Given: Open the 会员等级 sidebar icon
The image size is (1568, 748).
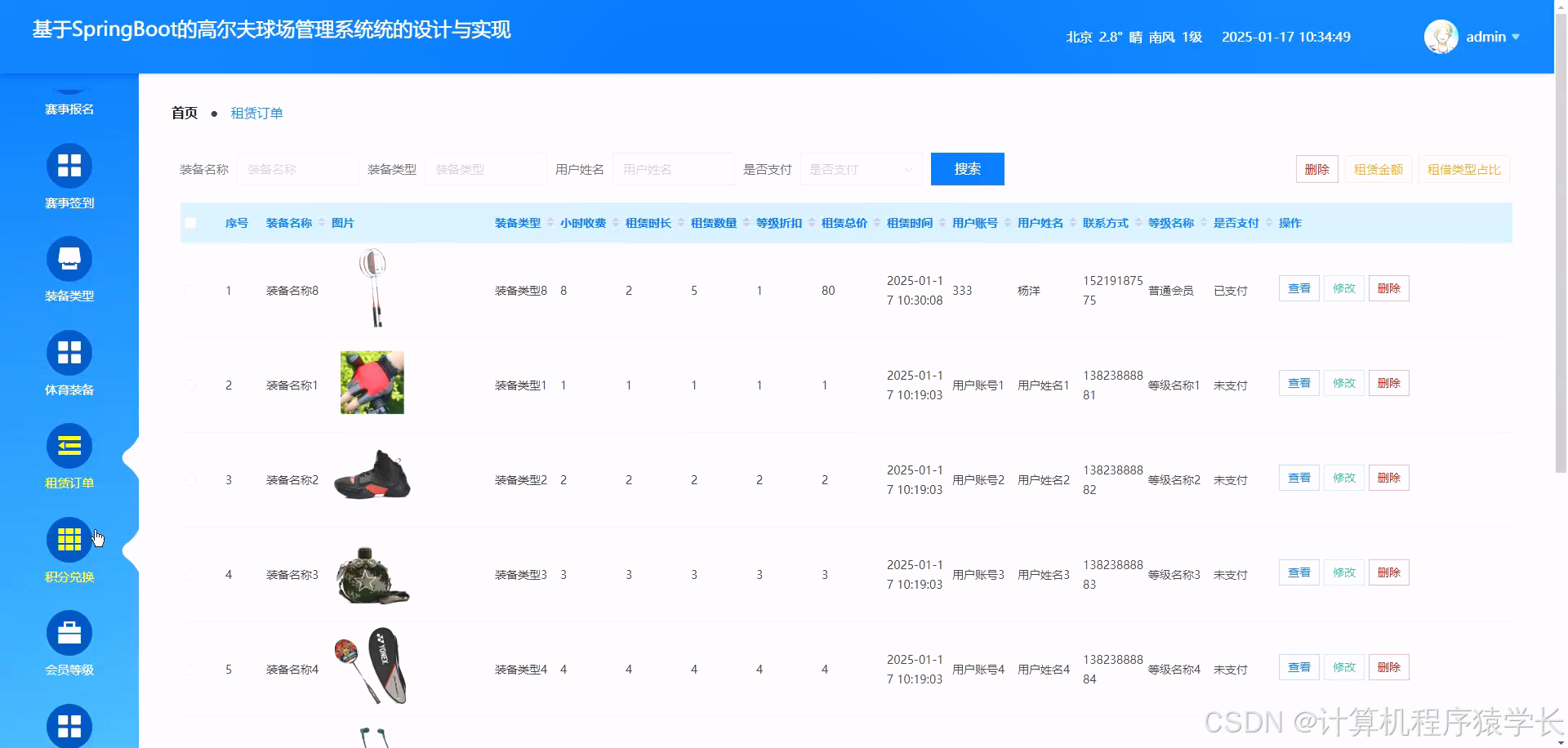Looking at the screenshot, I should [69, 633].
